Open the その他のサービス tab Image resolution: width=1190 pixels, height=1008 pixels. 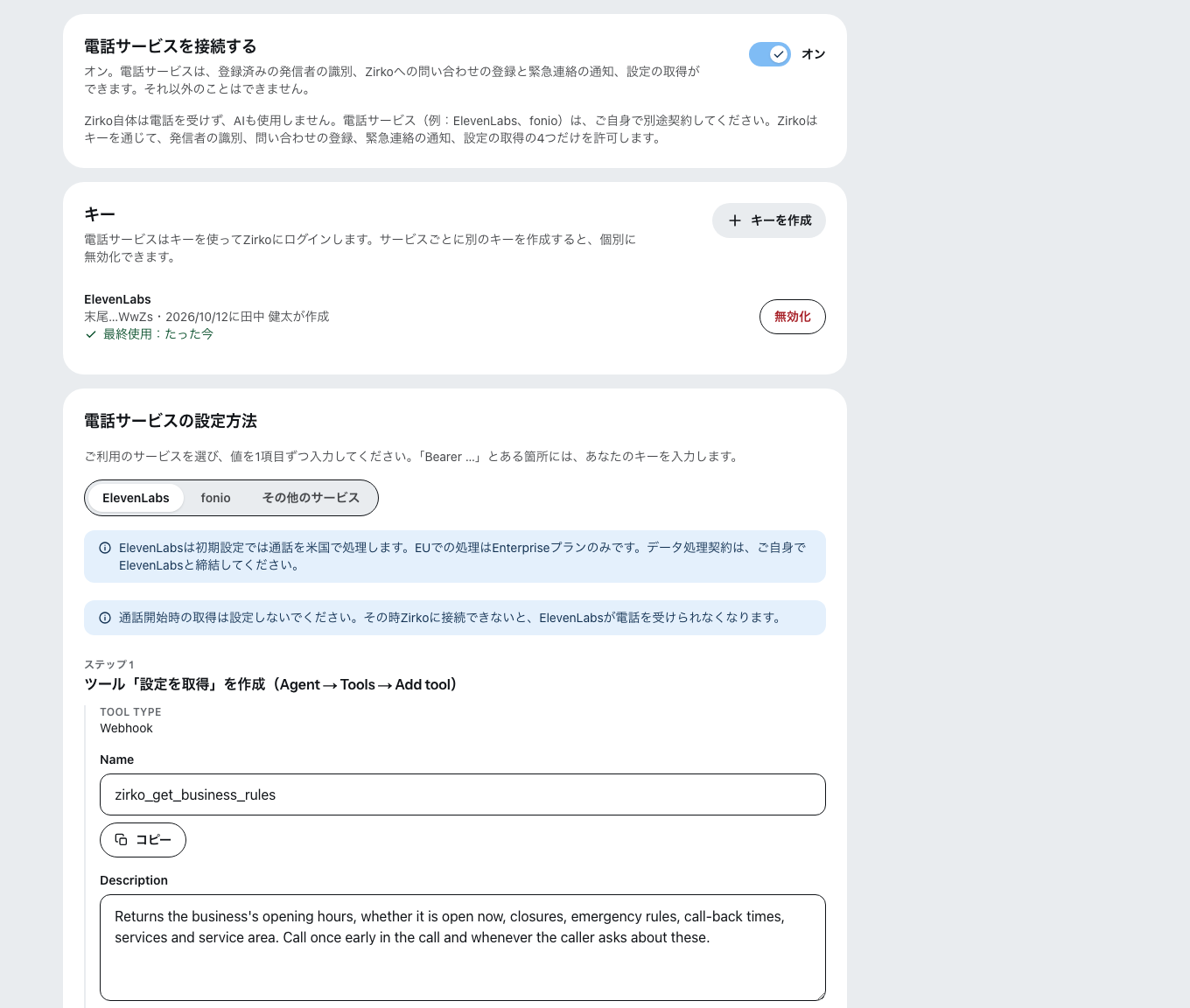[311, 498]
